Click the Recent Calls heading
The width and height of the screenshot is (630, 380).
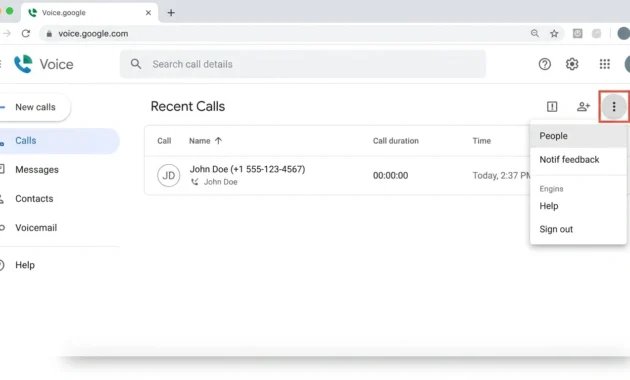pos(188,106)
